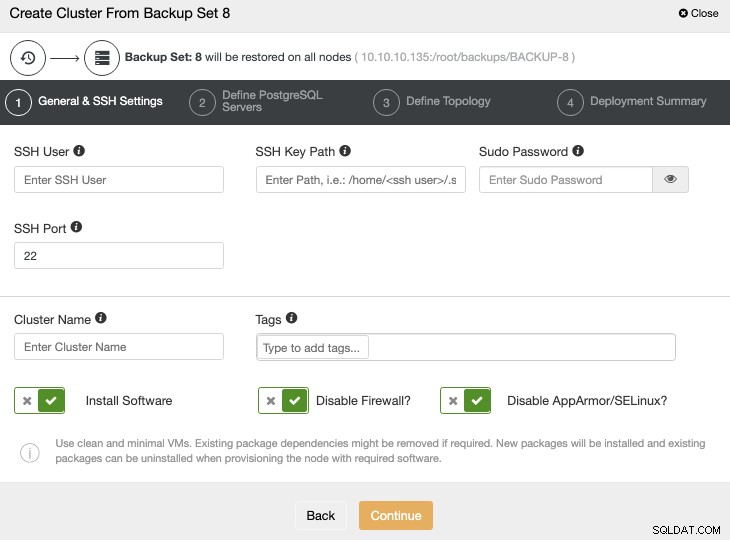Click the backup history clock icon
The width and height of the screenshot is (730, 540).
click(28, 58)
